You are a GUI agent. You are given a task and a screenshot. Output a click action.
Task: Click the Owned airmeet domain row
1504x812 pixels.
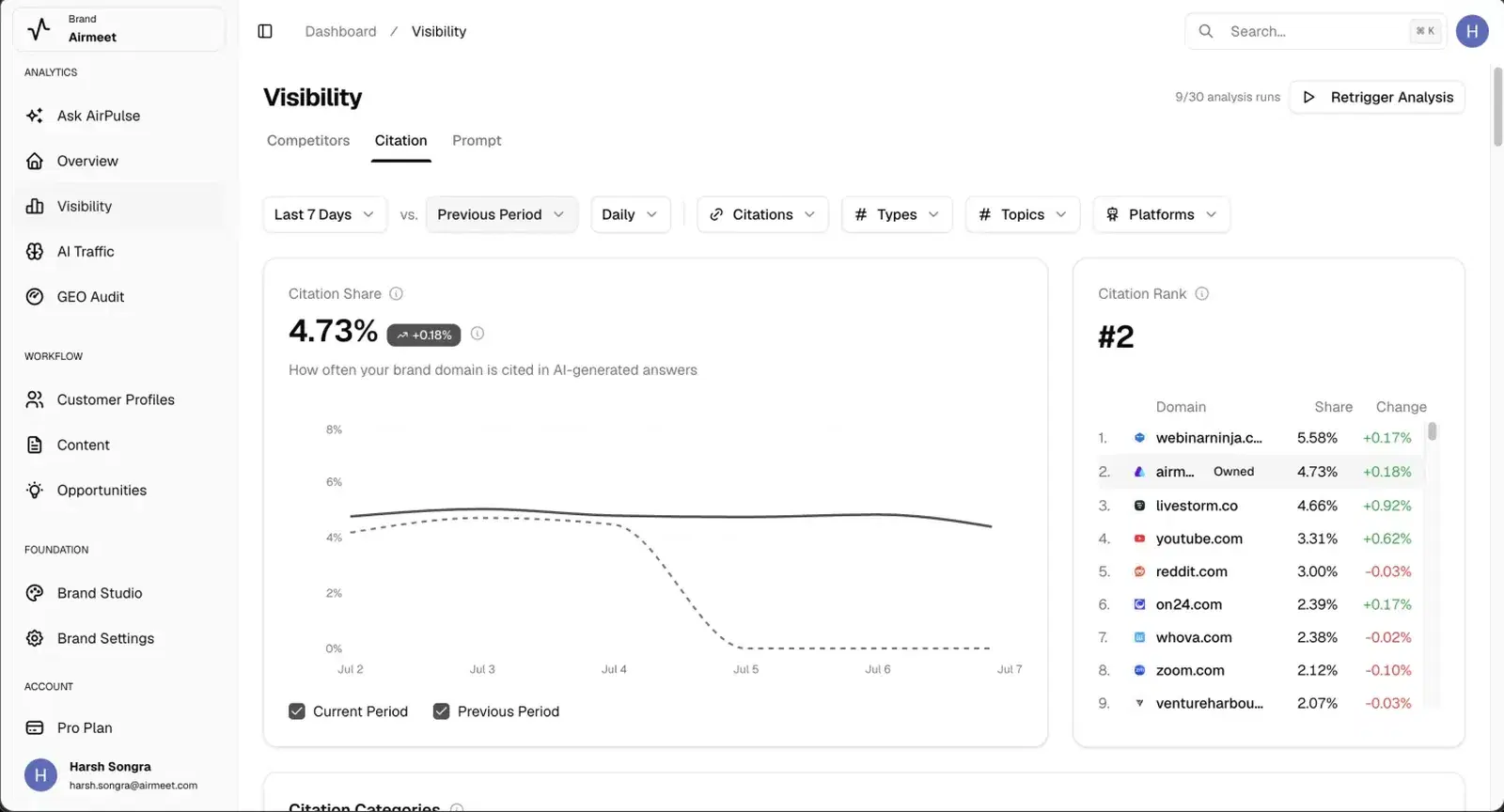click(x=1261, y=472)
